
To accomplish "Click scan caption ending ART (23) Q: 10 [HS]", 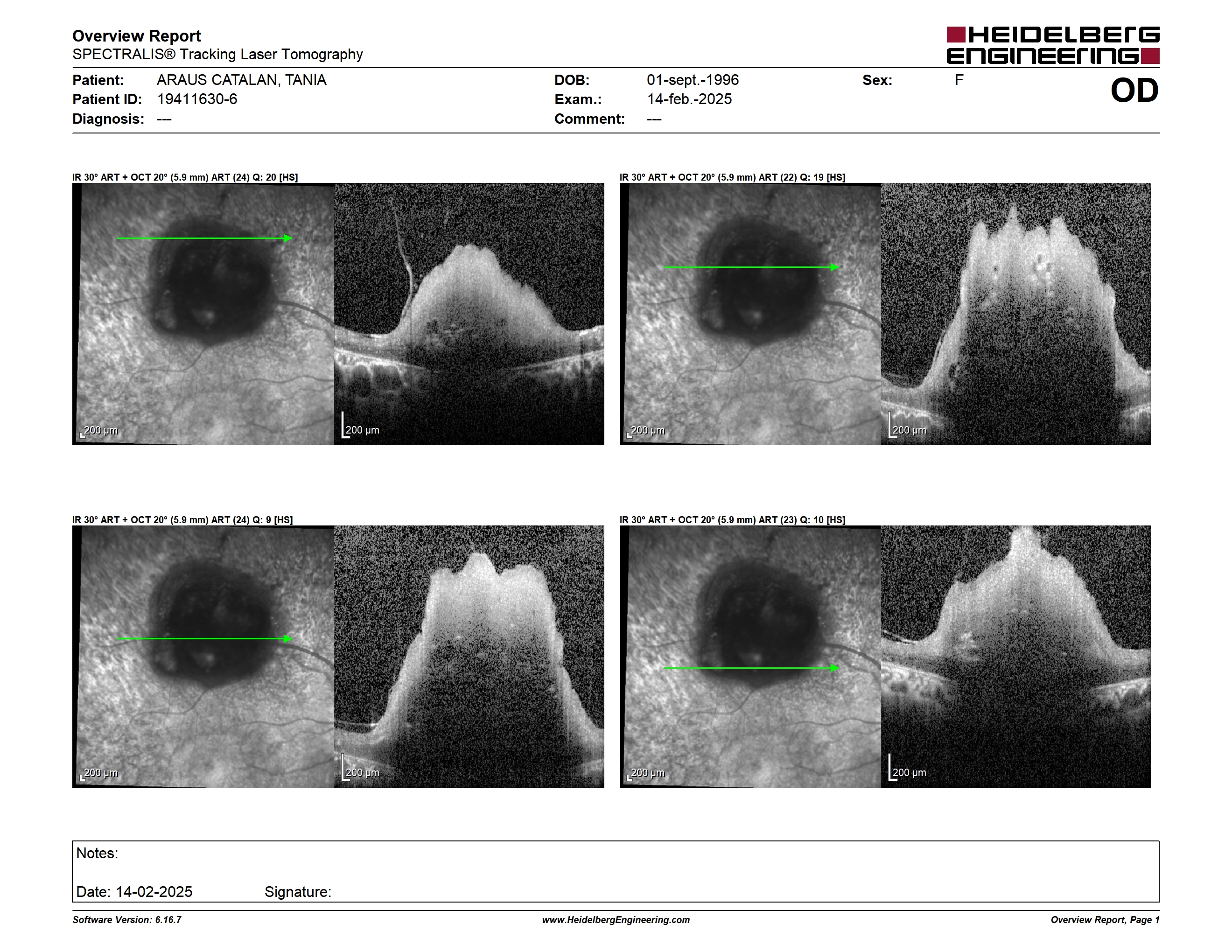I will click(732, 520).
